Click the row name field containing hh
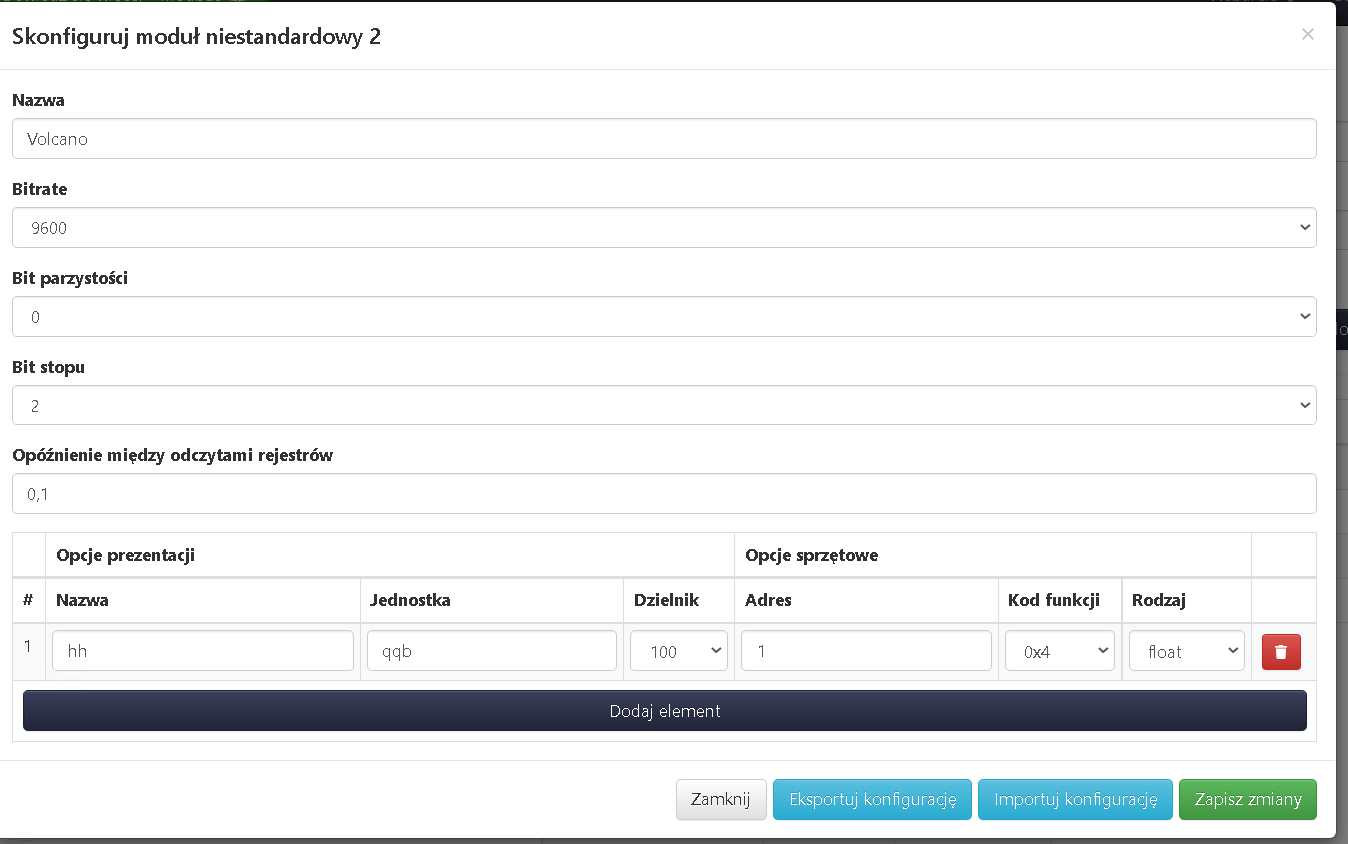Image resolution: width=1348 pixels, height=844 pixels. [x=203, y=651]
